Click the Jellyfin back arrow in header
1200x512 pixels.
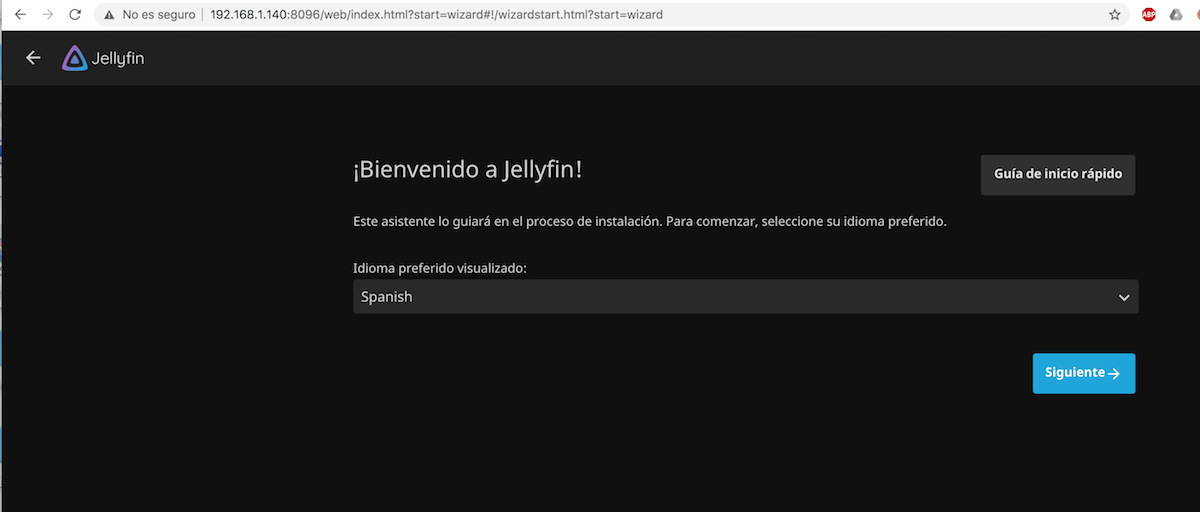33,58
